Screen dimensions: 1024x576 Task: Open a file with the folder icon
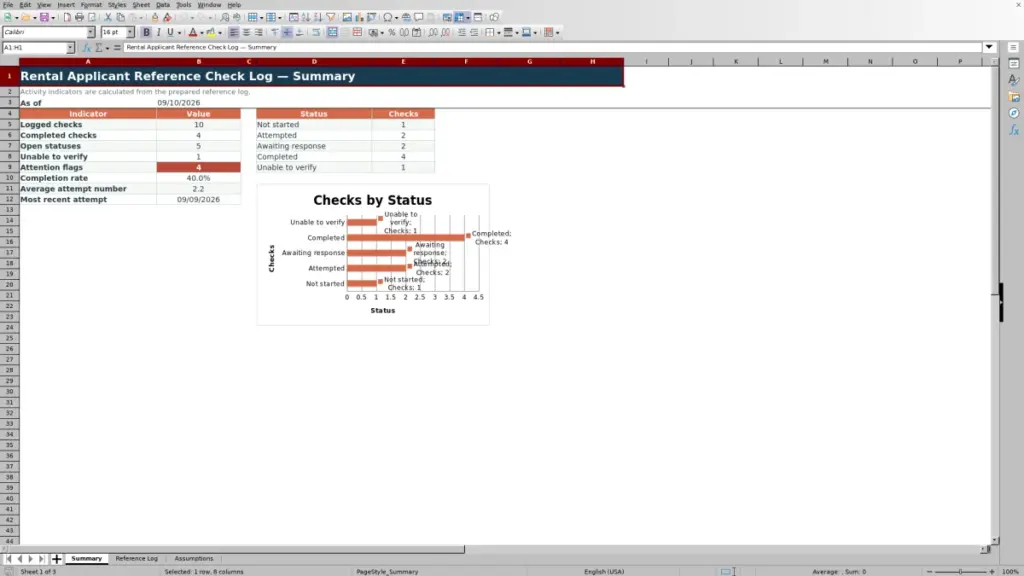tap(25, 17)
